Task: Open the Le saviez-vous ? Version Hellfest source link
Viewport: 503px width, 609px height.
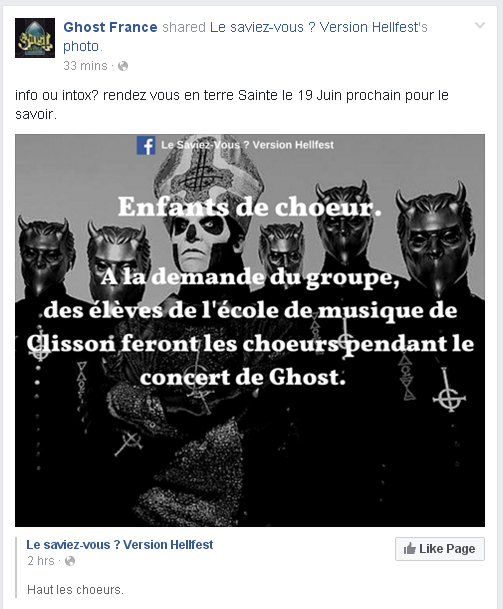Action: pyautogui.click(x=120, y=545)
